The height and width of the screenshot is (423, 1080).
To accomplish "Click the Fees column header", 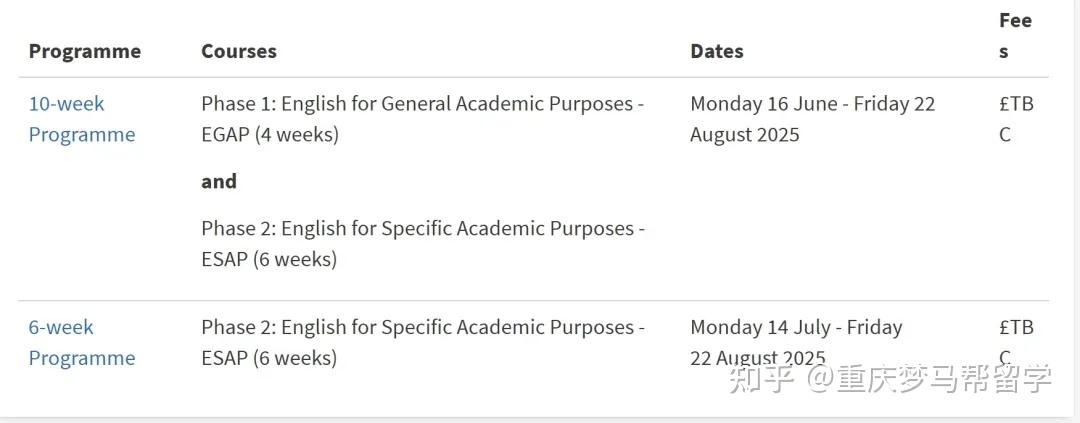I will 1014,36.
